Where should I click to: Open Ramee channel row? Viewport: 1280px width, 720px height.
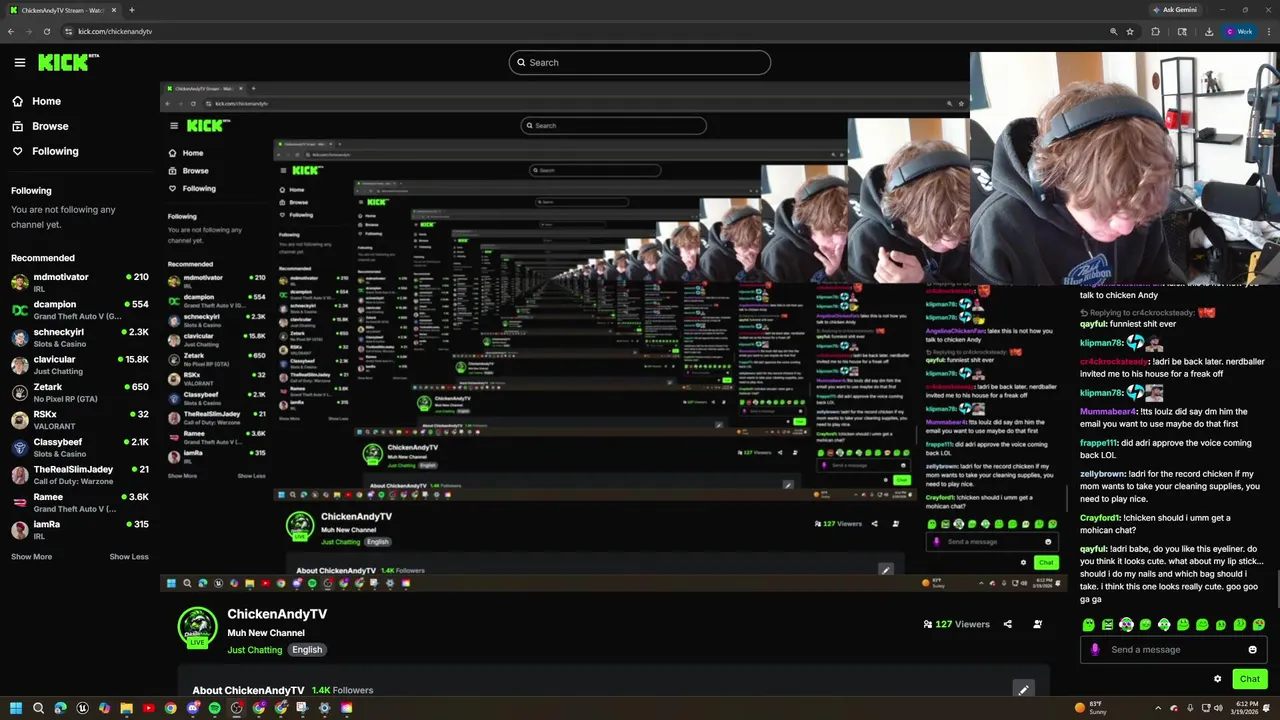click(x=80, y=502)
